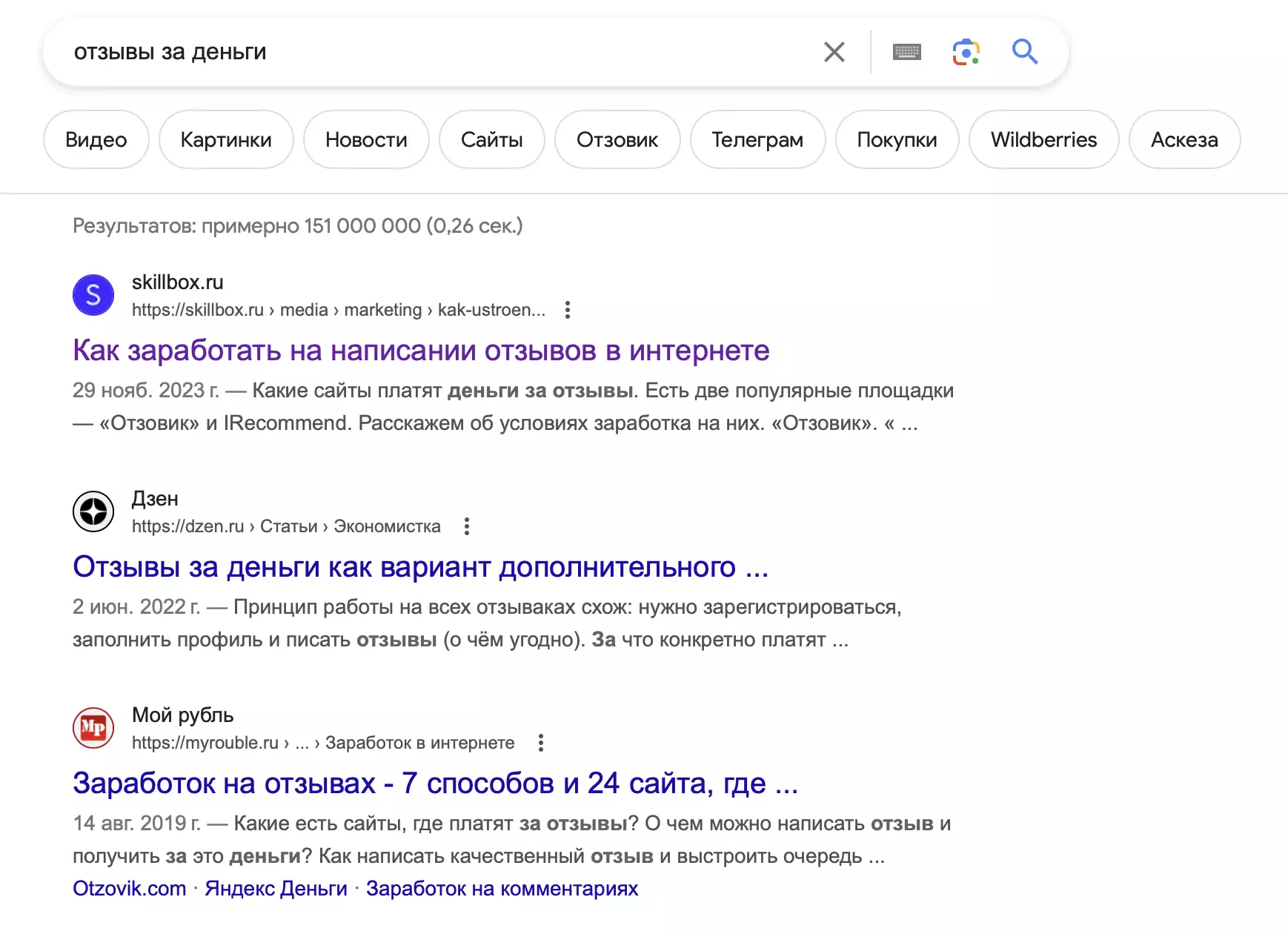Click the snippet dated 2 июн. 2022 г.

(x=487, y=623)
